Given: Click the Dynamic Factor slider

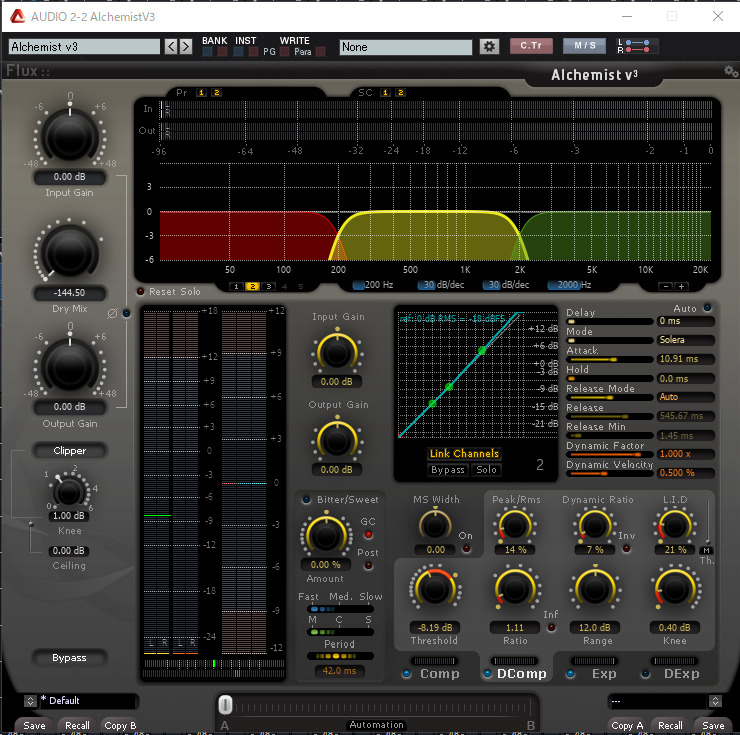Looking at the screenshot, I should 610,455.
